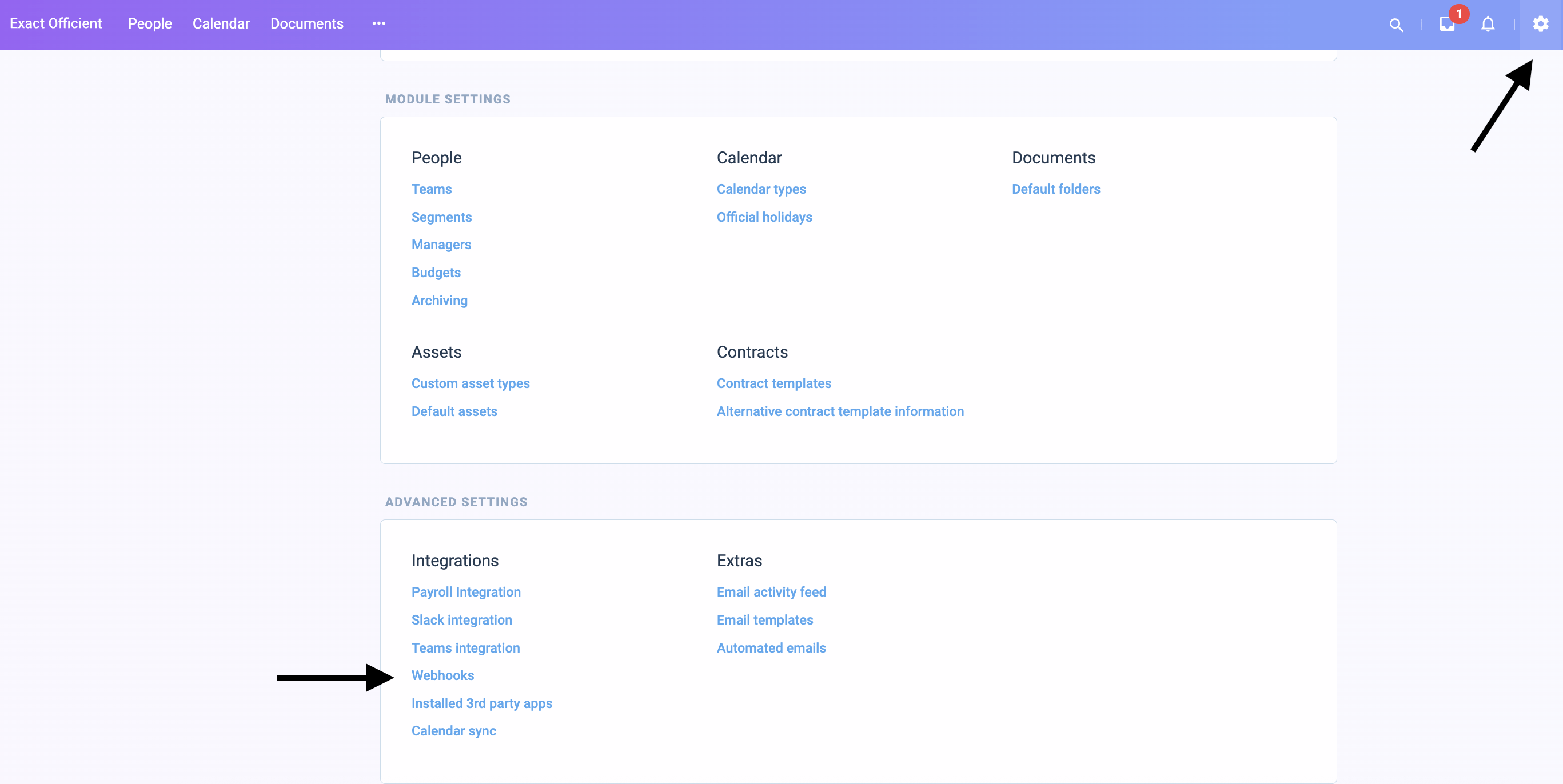The image size is (1563, 784).
Task: Open the Documents menu item
Action: tap(306, 23)
